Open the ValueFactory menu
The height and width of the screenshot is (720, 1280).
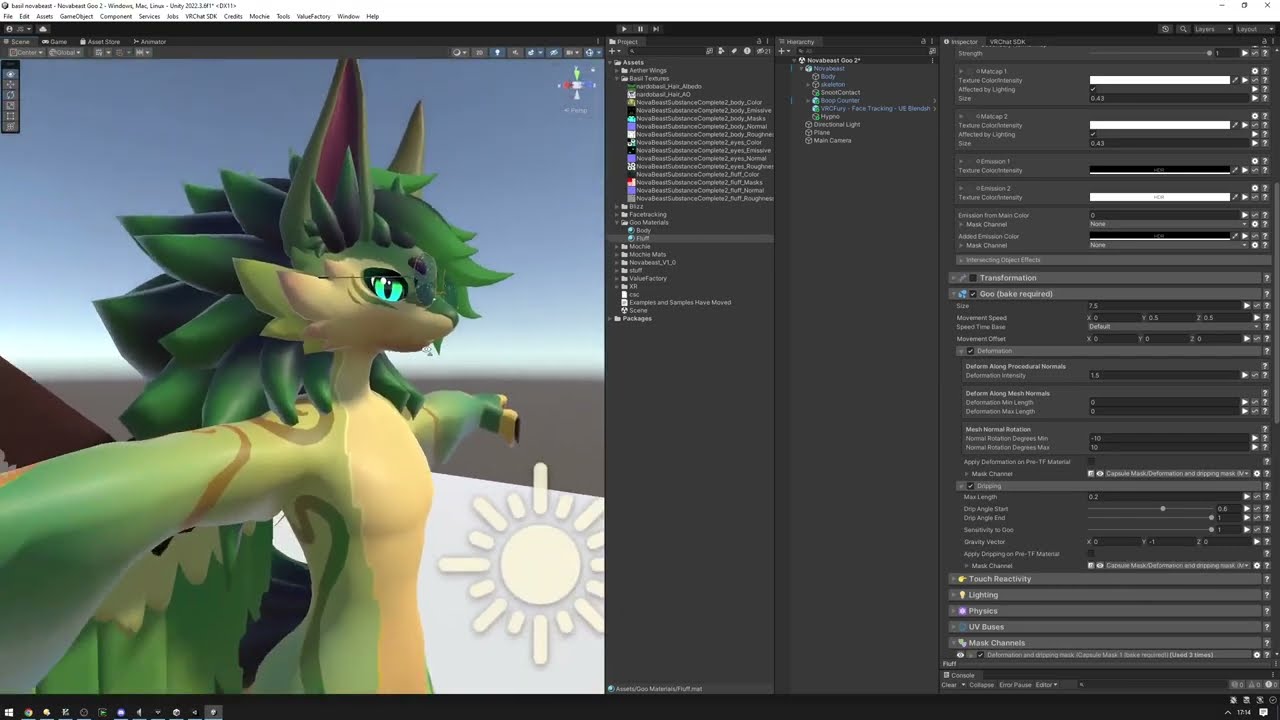coord(314,17)
